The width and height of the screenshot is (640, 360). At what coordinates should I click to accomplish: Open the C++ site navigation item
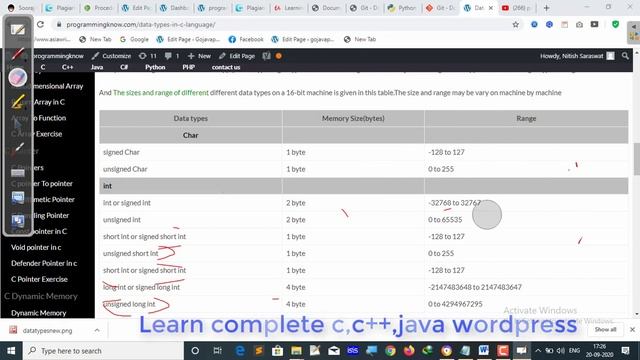tap(67, 67)
